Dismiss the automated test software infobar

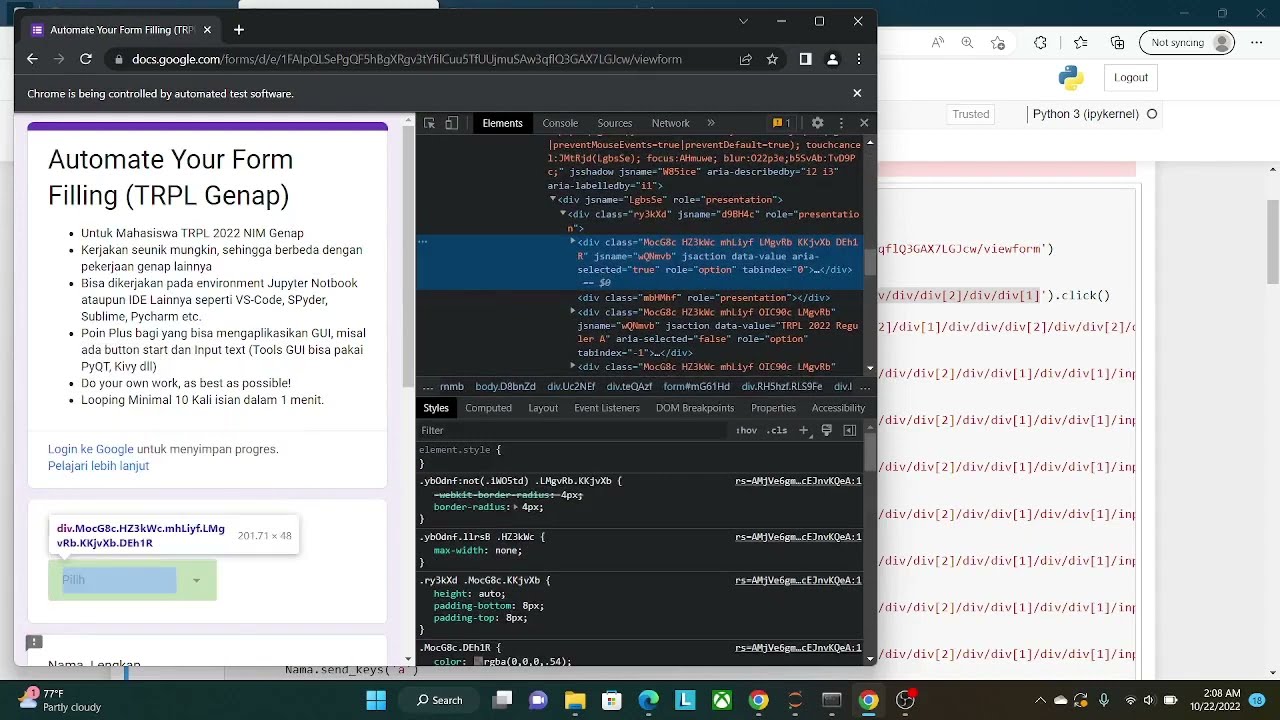[857, 93]
